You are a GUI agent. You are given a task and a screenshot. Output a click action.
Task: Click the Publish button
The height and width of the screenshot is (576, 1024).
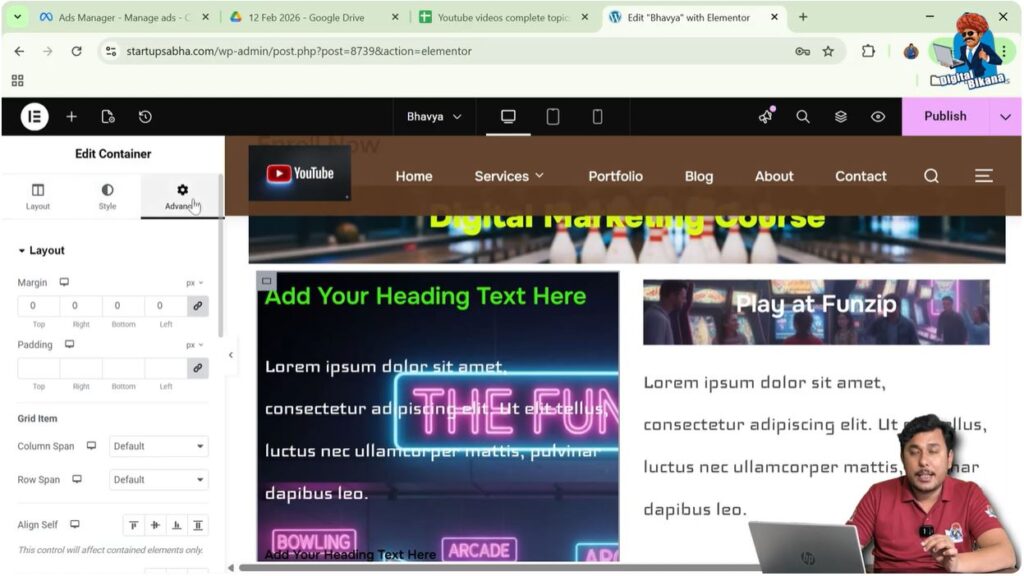click(944, 116)
